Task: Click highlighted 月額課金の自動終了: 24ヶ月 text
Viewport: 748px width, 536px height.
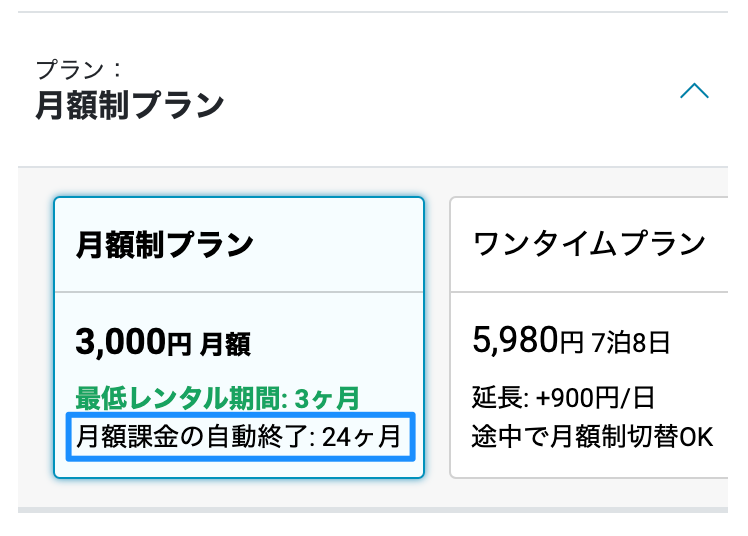Action: coord(240,437)
